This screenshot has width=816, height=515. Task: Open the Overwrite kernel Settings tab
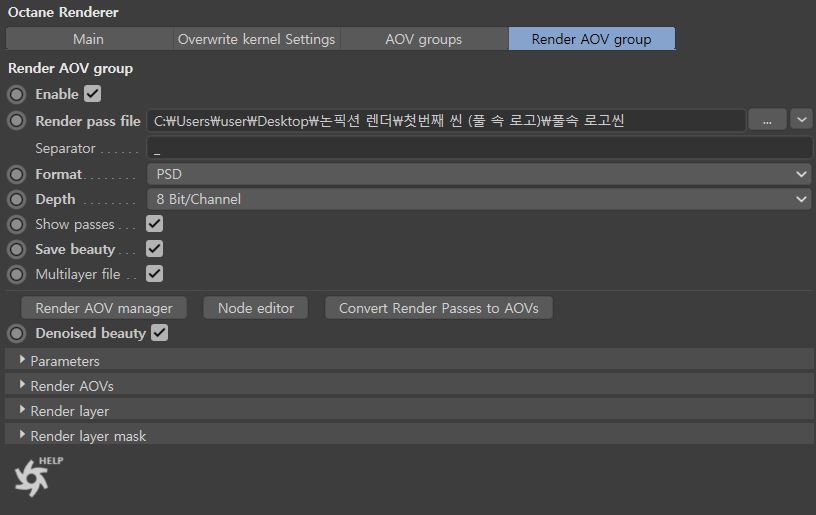[257, 39]
